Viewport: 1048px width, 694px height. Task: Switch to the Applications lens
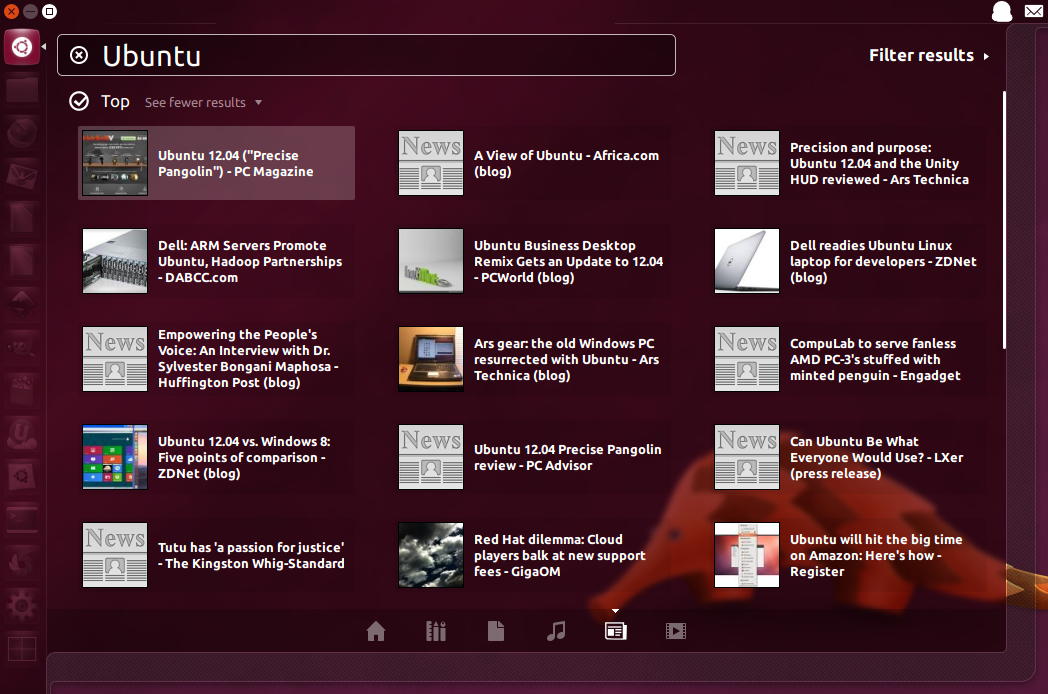435,631
